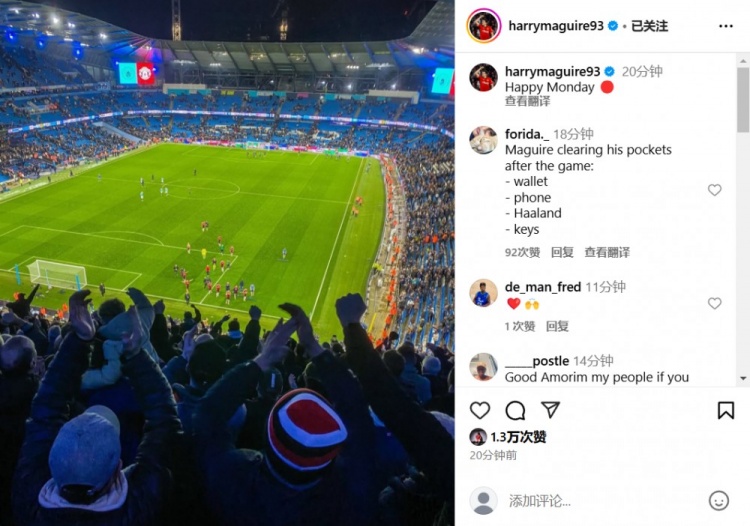750x526 pixels.
Task: Save post with the bookmark icon
Action: (x=726, y=410)
